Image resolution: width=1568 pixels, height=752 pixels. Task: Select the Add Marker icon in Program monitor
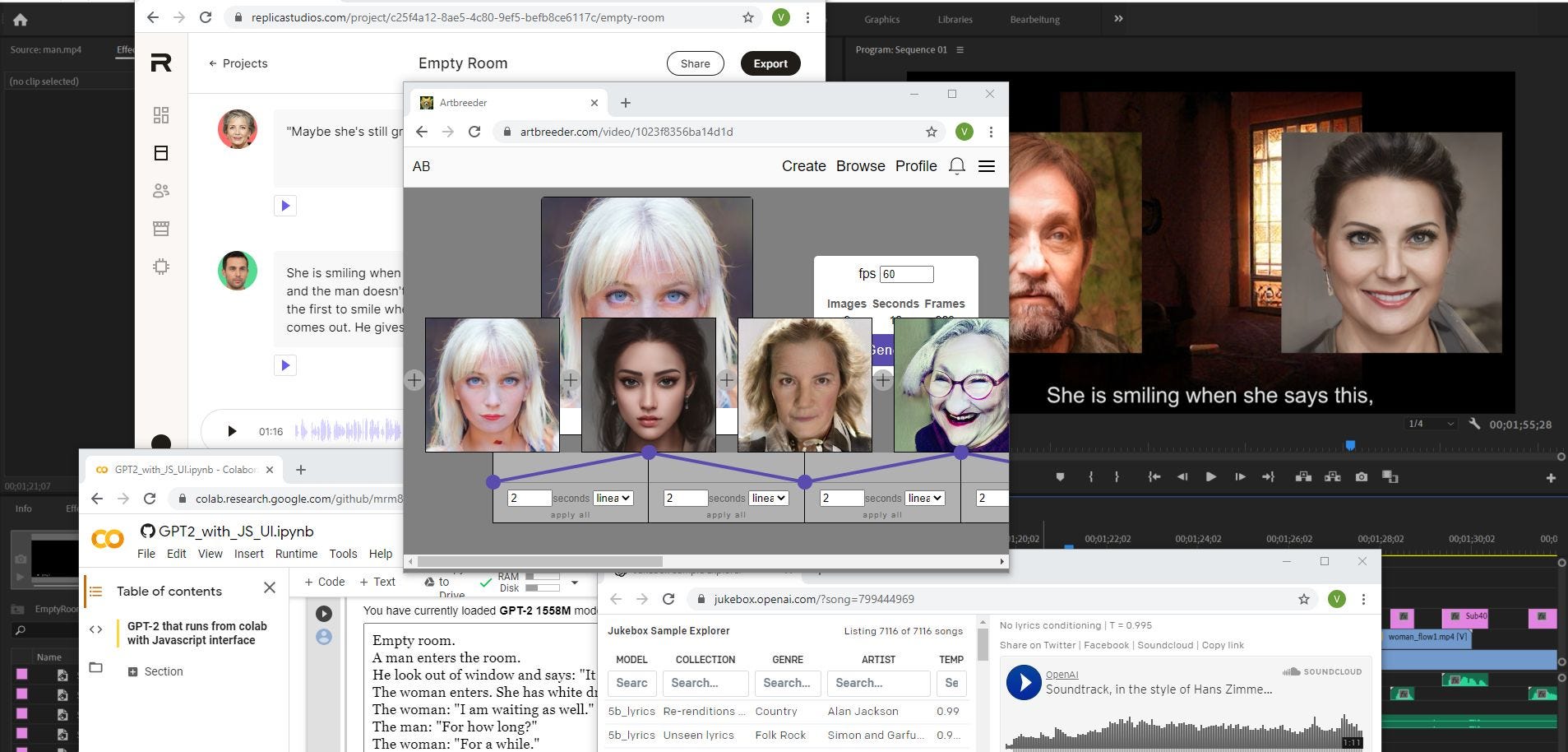coord(1060,476)
